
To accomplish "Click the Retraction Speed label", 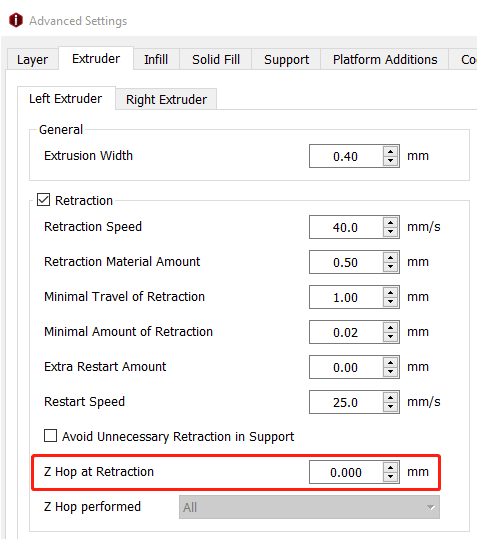I will click(x=93, y=227).
